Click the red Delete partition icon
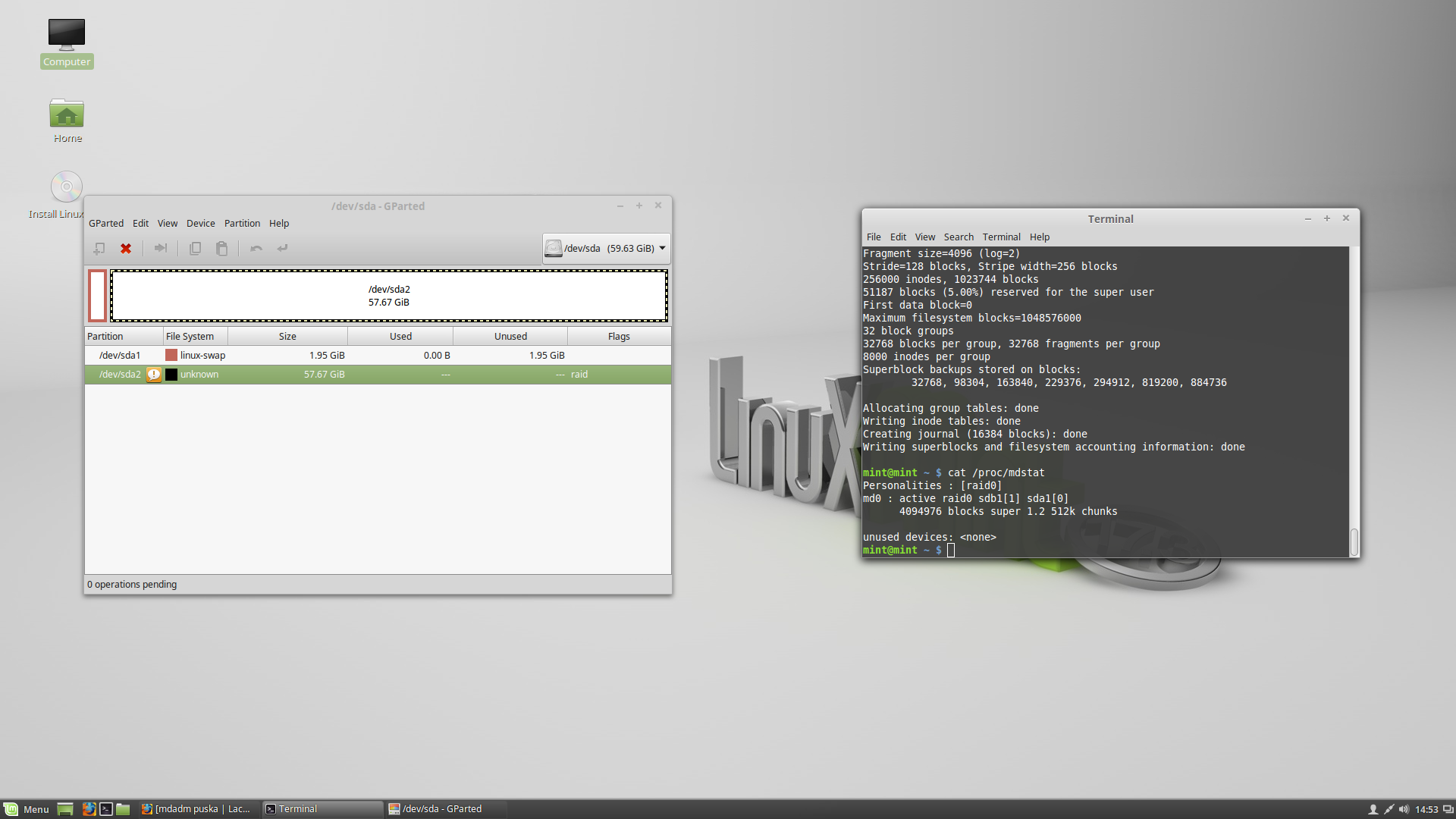The image size is (1456, 819). coord(126,248)
